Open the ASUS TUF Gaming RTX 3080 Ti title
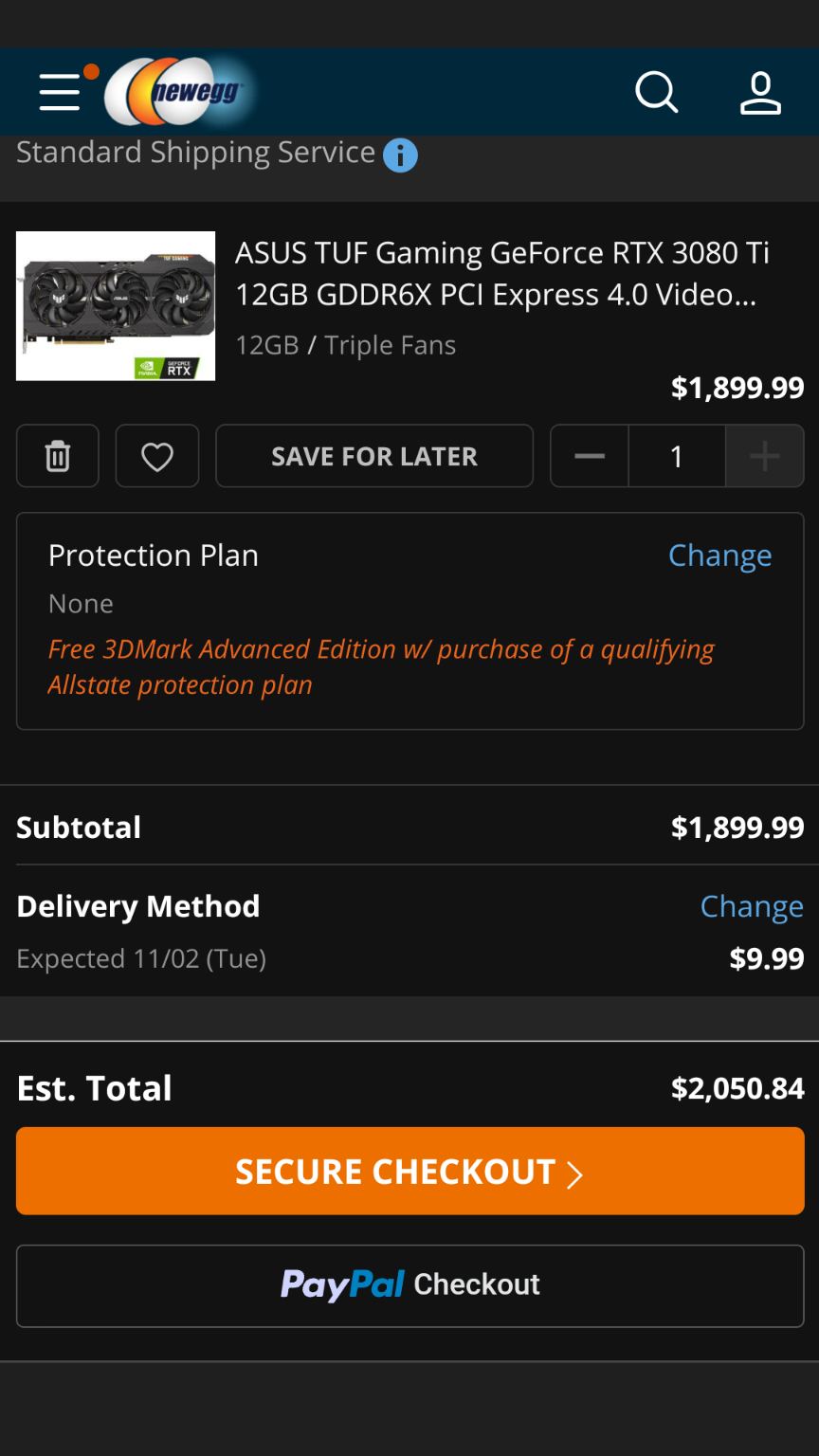The width and height of the screenshot is (819, 1456). pyautogui.click(x=501, y=274)
